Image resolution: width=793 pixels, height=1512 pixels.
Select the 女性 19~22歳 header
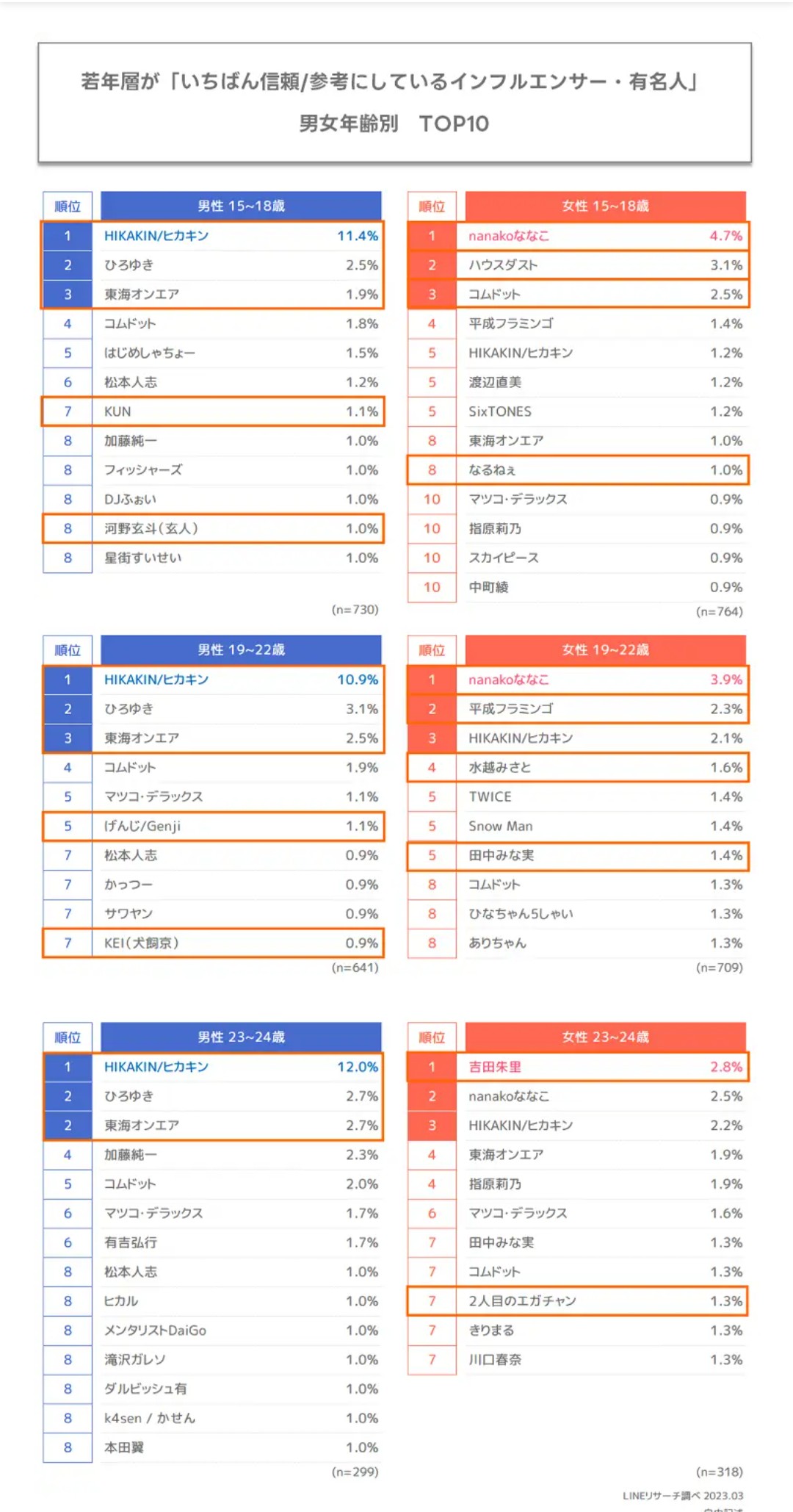[x=606, y=649]
